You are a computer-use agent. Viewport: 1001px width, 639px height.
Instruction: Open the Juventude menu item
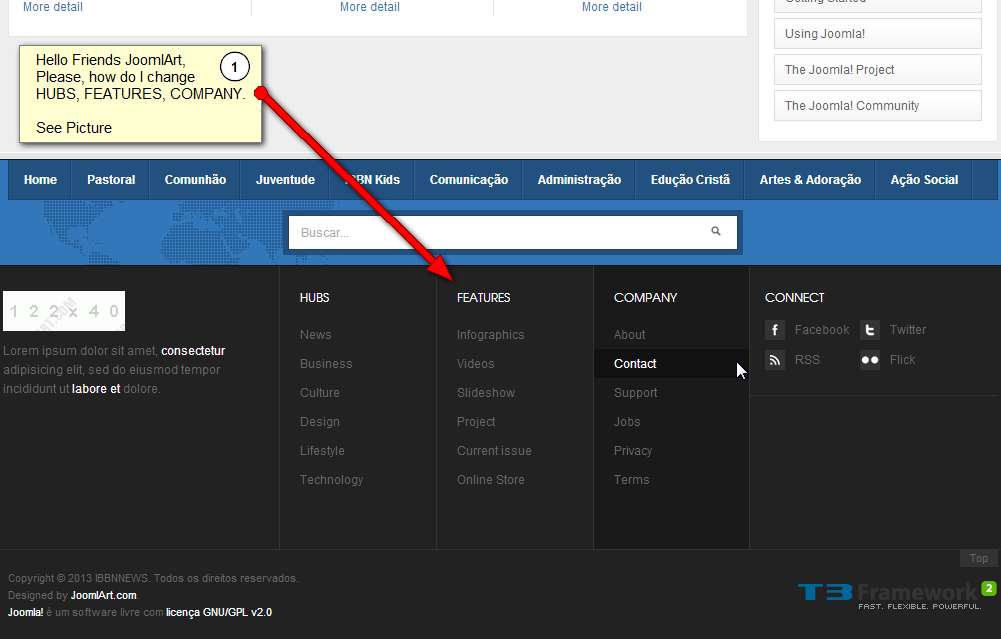point(285,180)
